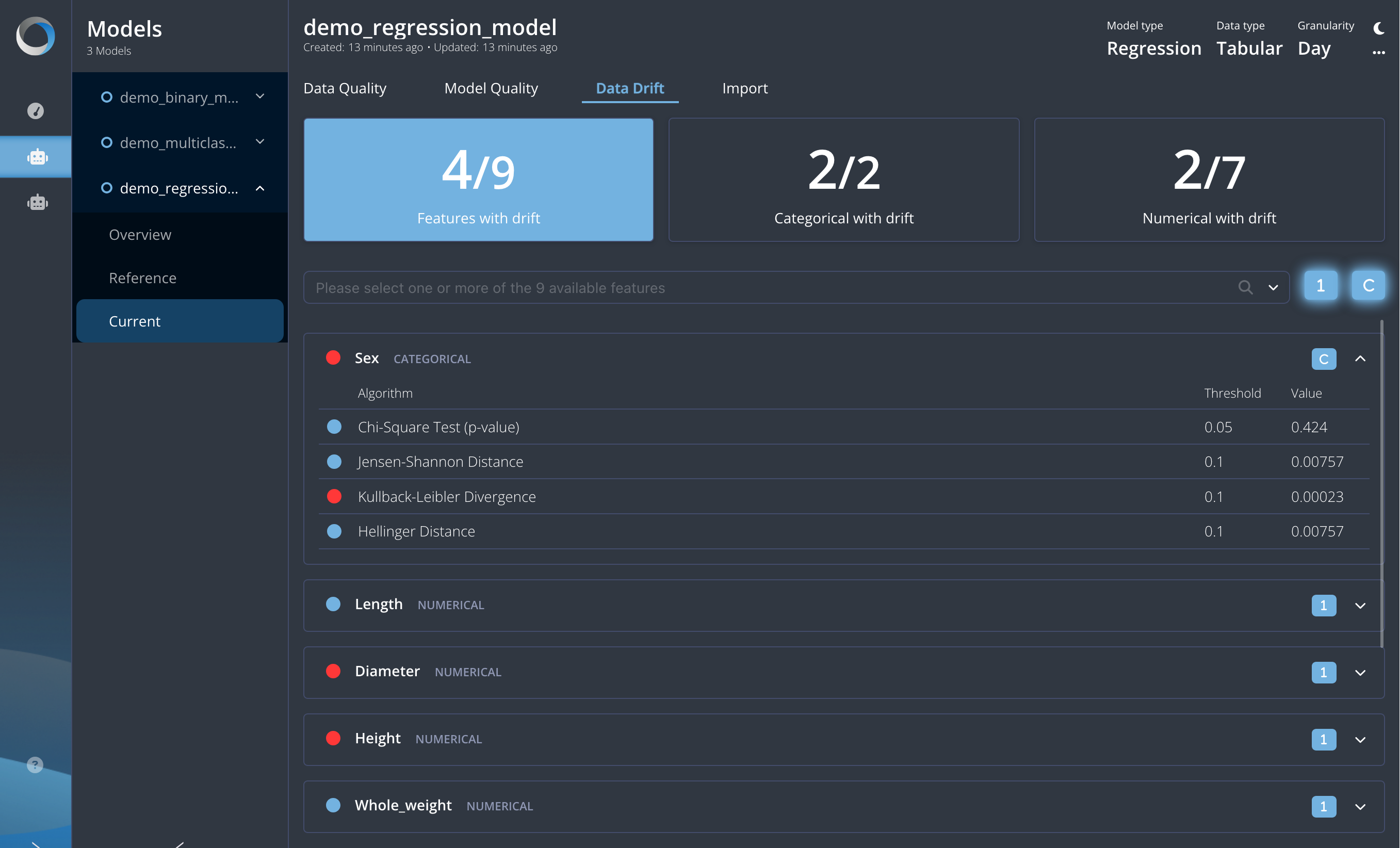The height and width of the screenshot is (848, 1400).
Task: Select the demo_regression model entry
Action: click(x=180, y=188)
